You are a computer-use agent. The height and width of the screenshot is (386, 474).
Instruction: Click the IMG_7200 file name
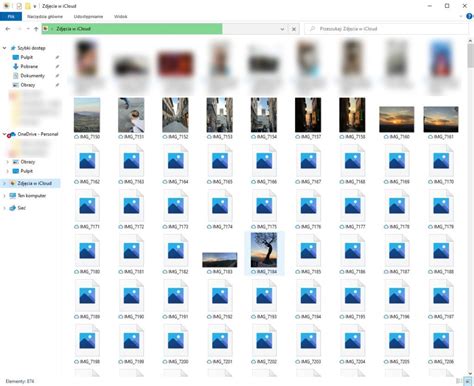[178, 362]
